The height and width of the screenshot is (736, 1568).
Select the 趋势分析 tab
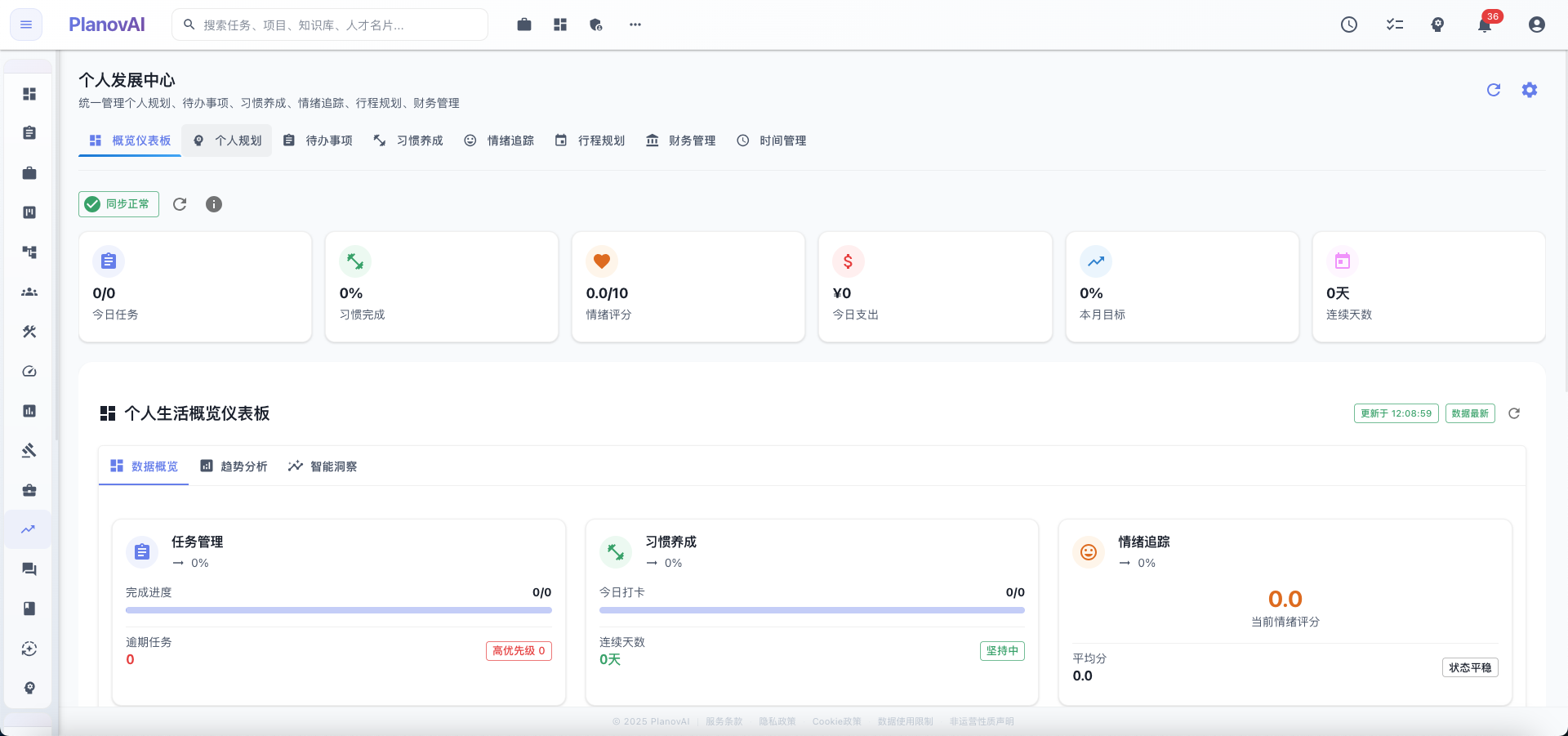pyautogui.click(x=234, y=466)
